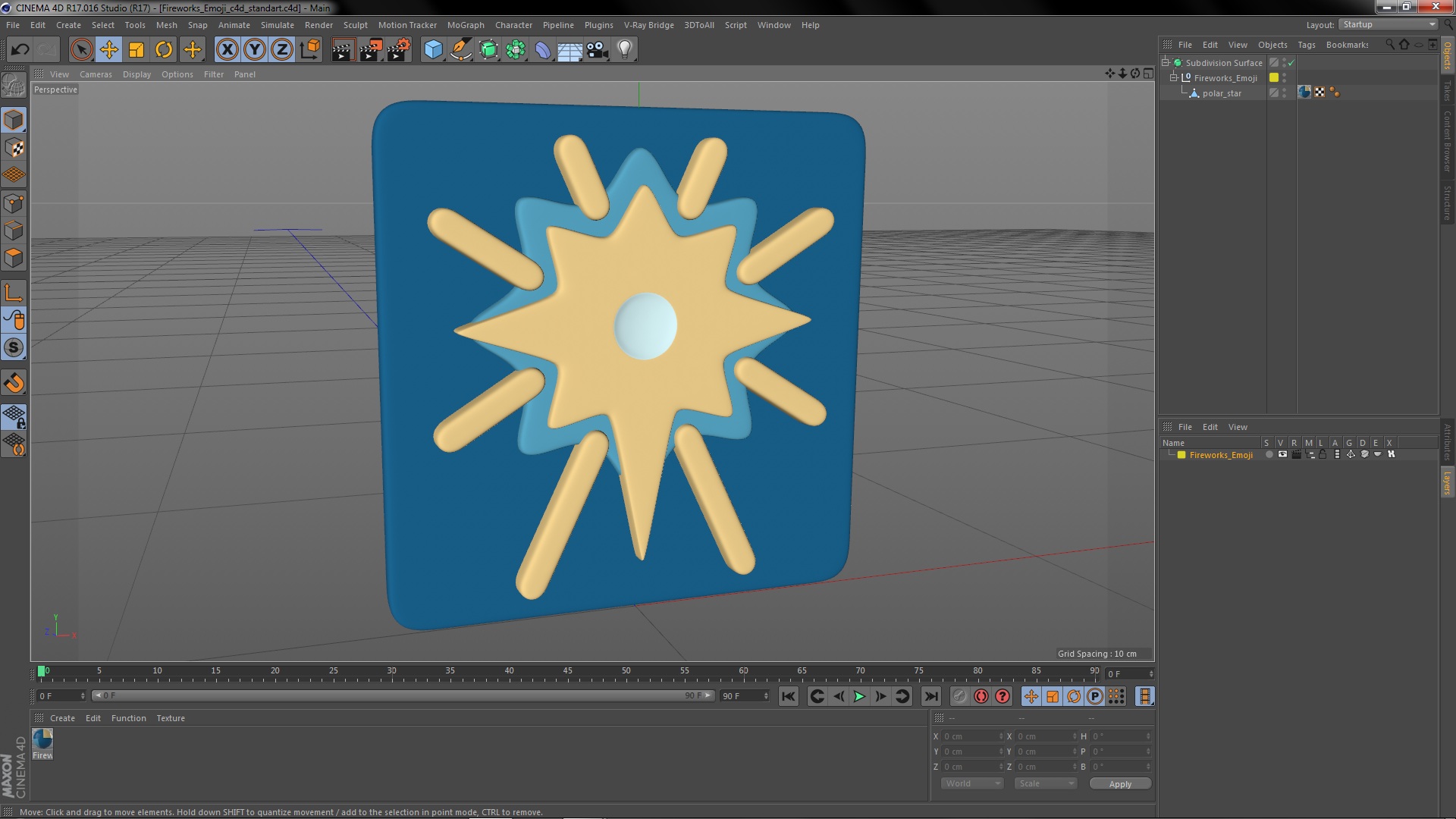Image resolution: width=1456 pixels, height=819 pixels.
Task: Click the Record Active Objects button
Action: coord(960,696)
